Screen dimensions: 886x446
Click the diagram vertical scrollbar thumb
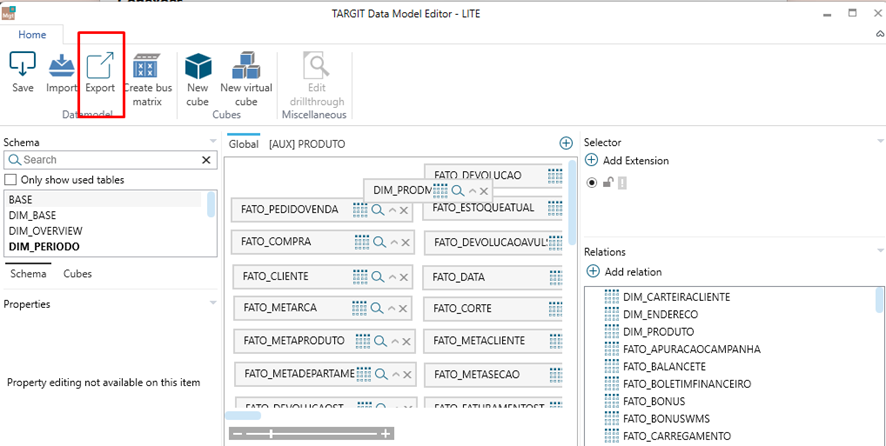(x=572, y=201)
